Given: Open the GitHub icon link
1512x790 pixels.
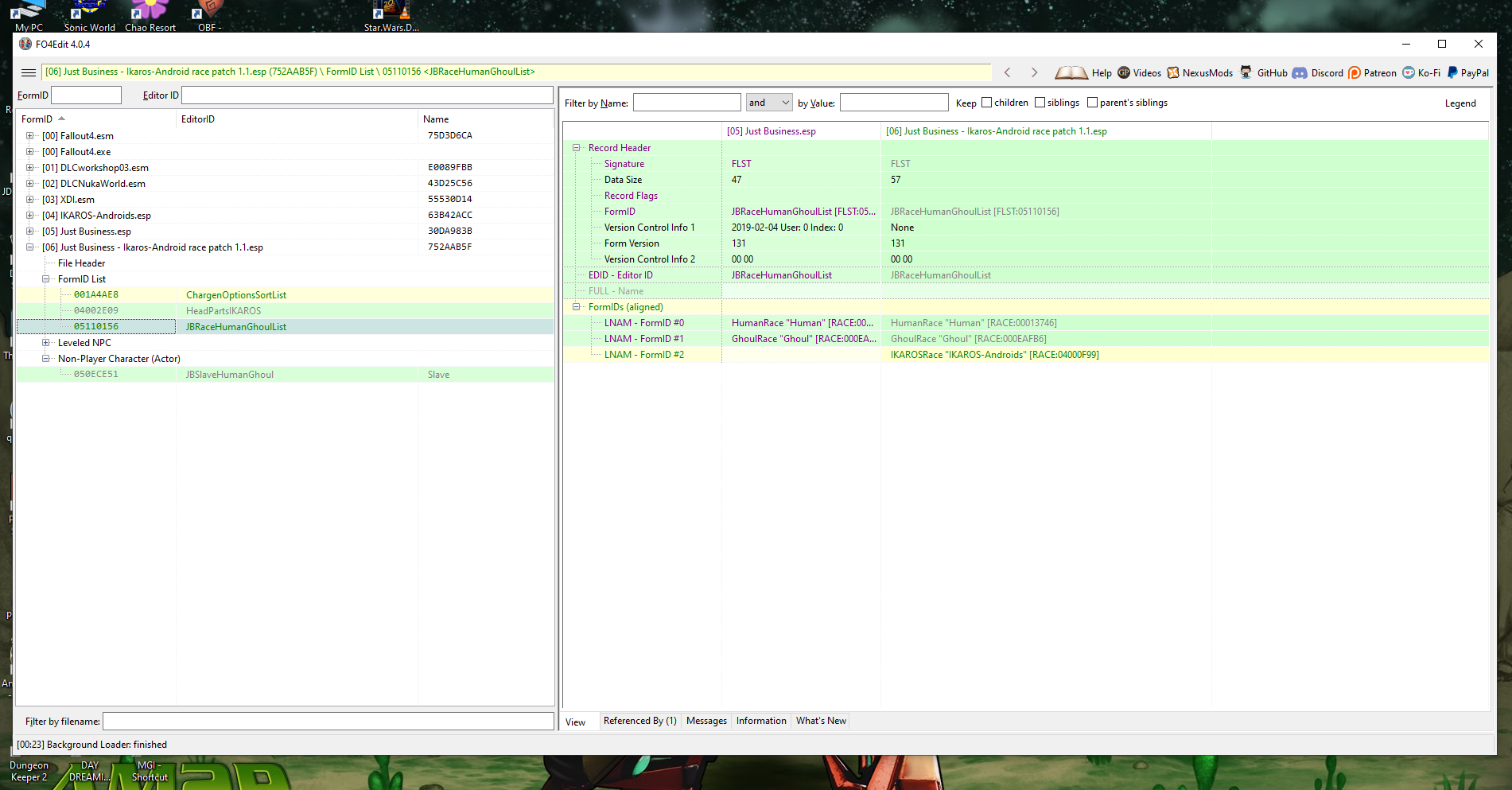Looking at the screenshot, I should (x=1246, y=72).
